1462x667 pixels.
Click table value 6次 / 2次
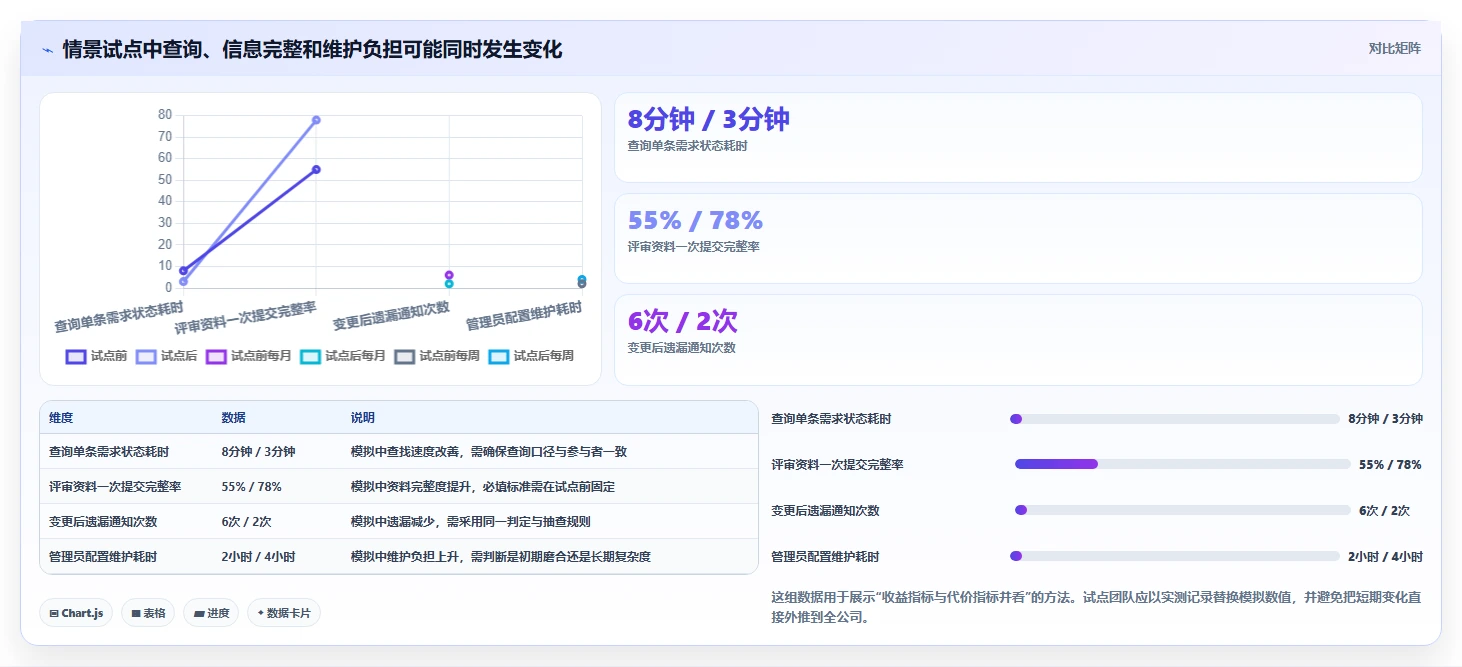coord(246,522)
